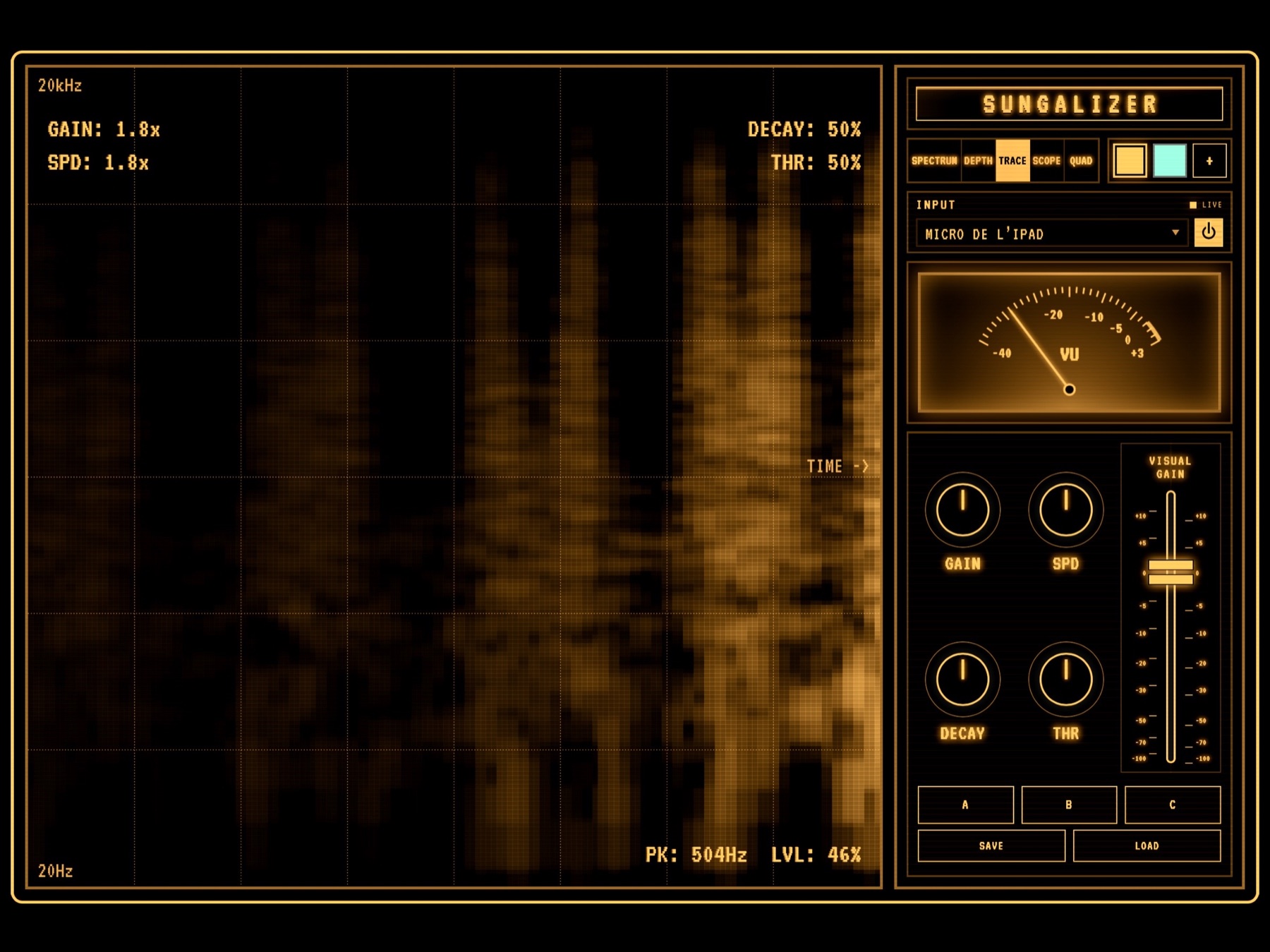
Task: Select preset slot A
Action: tap(965, 805)
